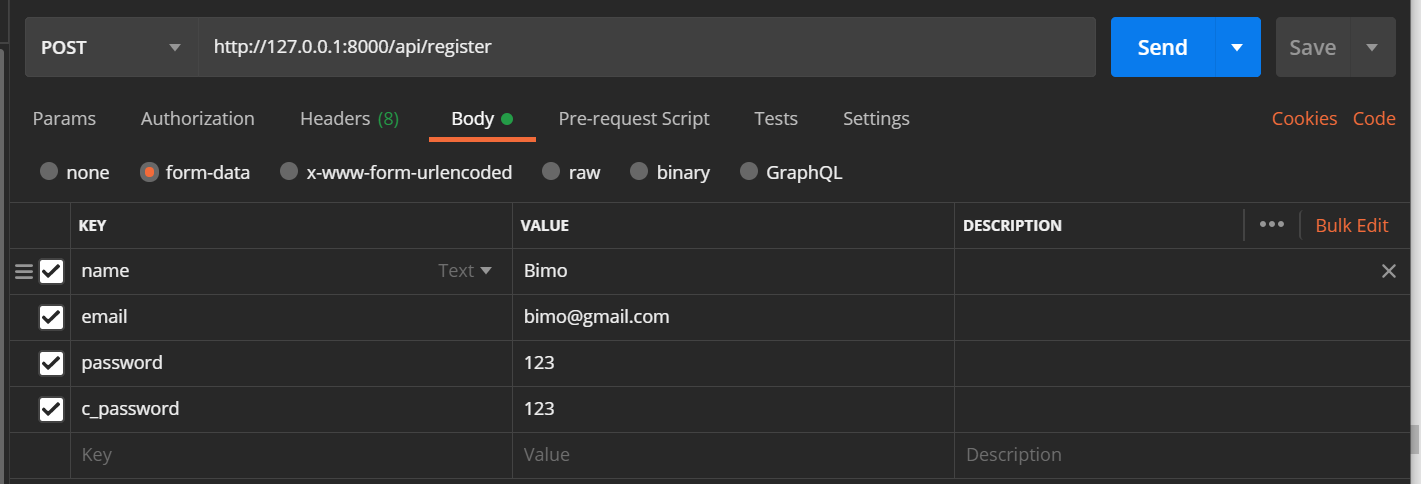1421x484 pixels.
Task: Open Bulk Edit mode
Action: [x=1351, y=225]
